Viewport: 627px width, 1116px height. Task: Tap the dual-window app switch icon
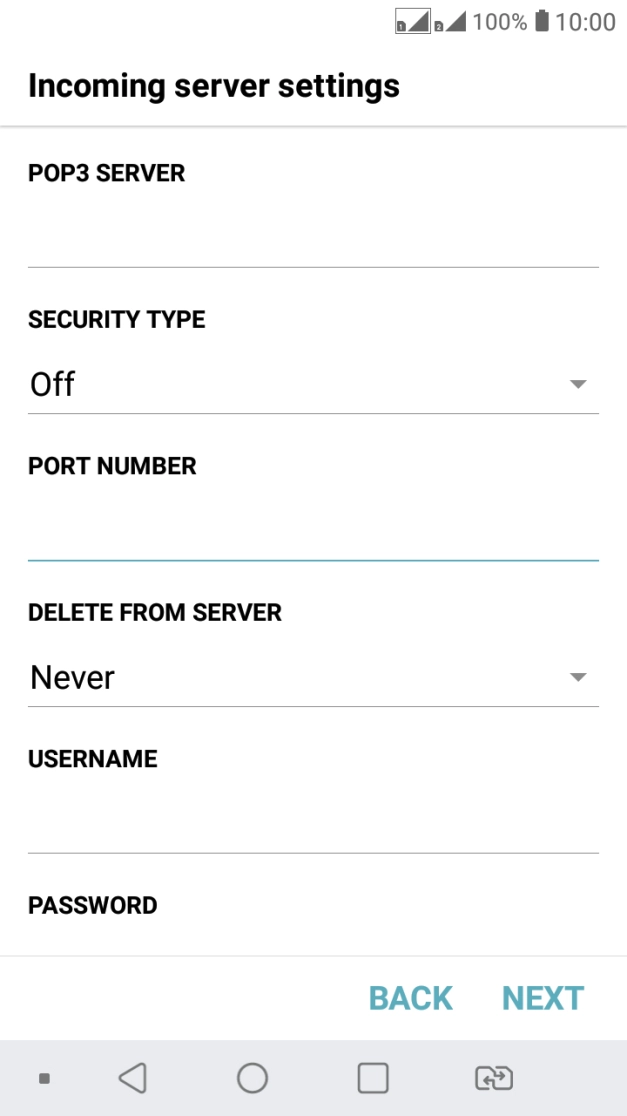(493, 1077)
